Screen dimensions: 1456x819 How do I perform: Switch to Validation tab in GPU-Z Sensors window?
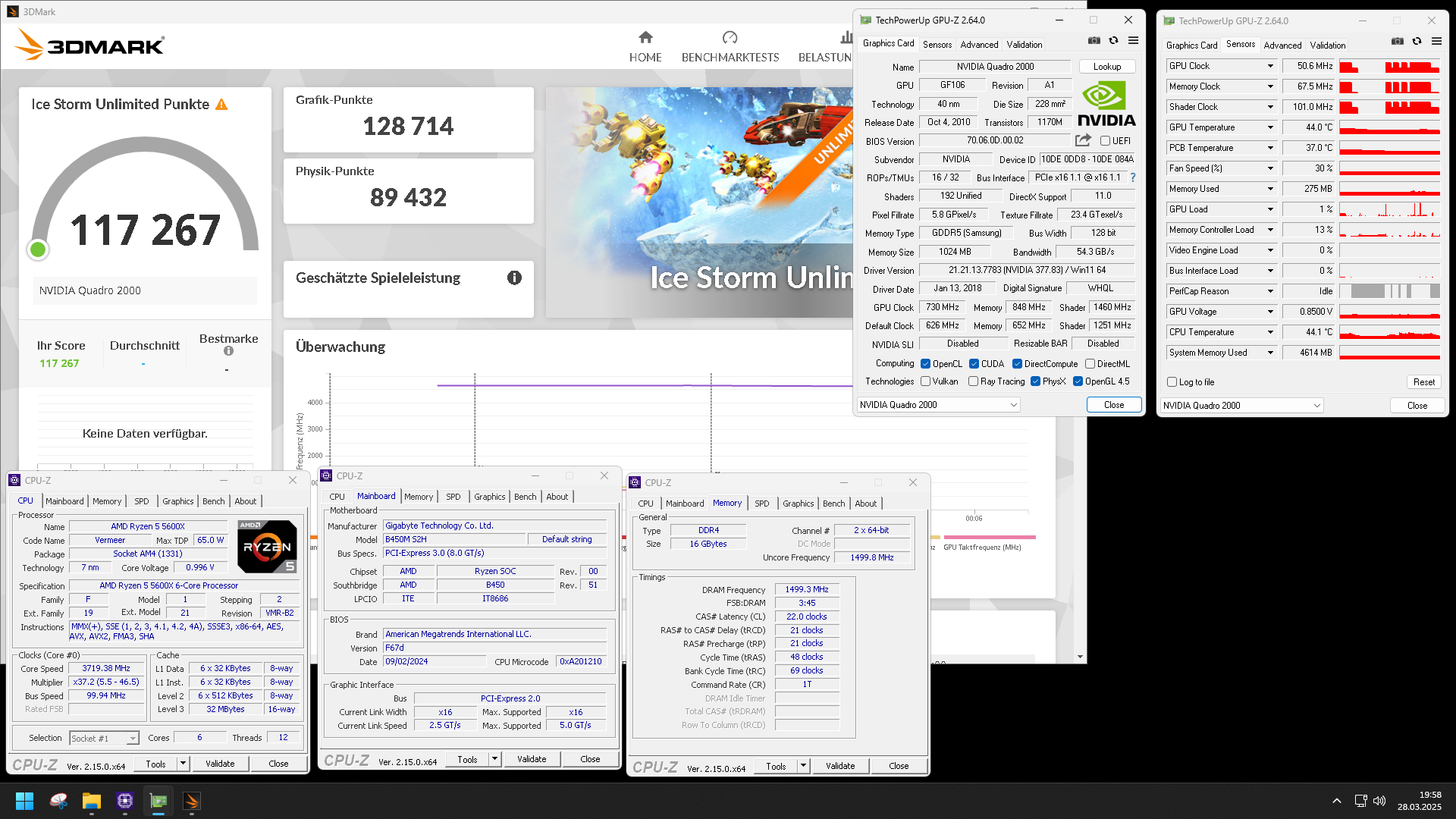pos(1327,45)
